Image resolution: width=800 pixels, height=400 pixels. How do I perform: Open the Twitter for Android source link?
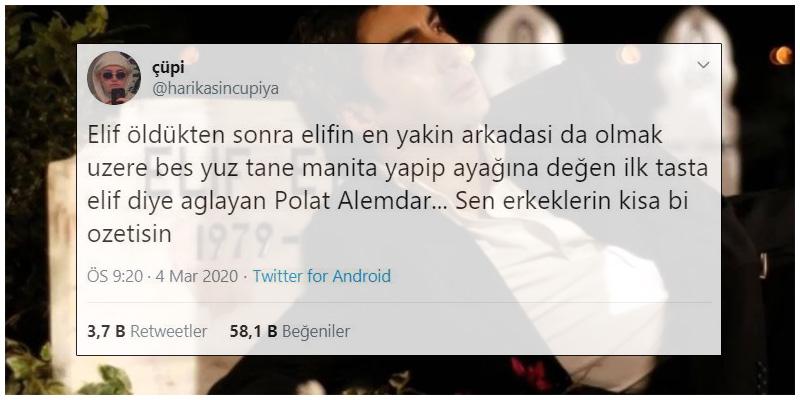click(x=322, y=277)
